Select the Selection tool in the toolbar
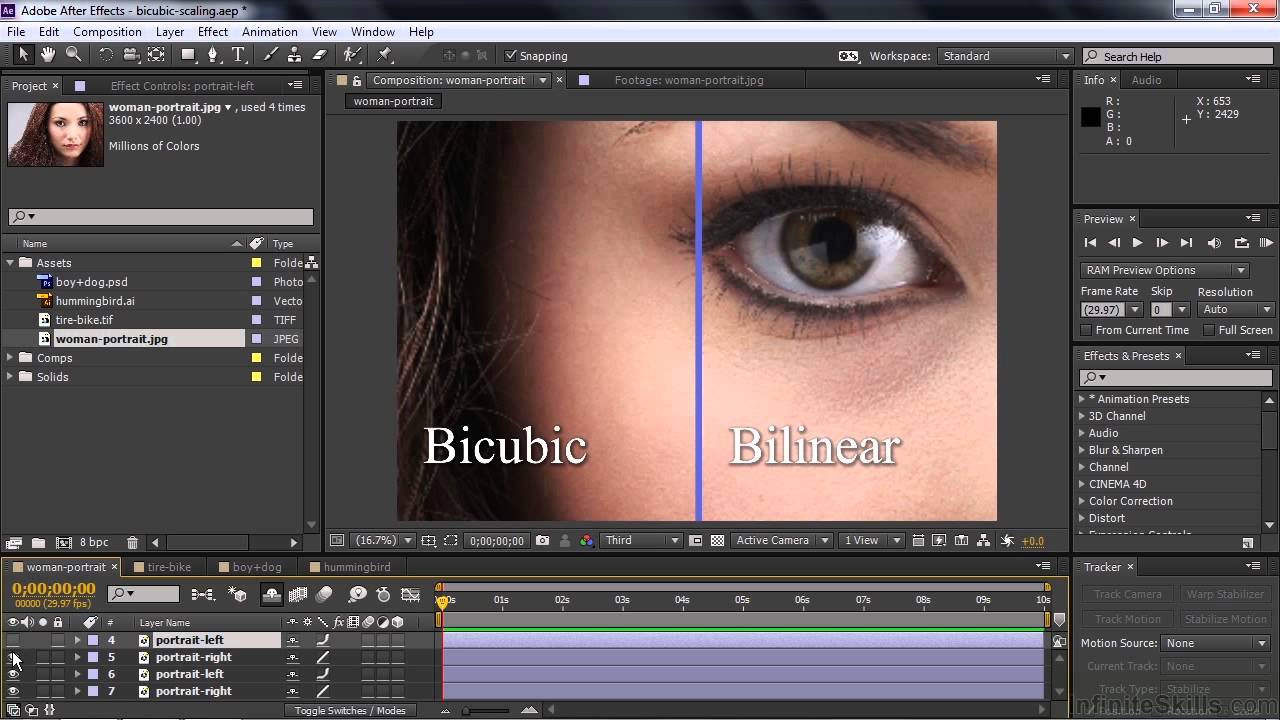Image resolution: width=1280 pixels, height=720 pixels. click(x=24, y=55)
